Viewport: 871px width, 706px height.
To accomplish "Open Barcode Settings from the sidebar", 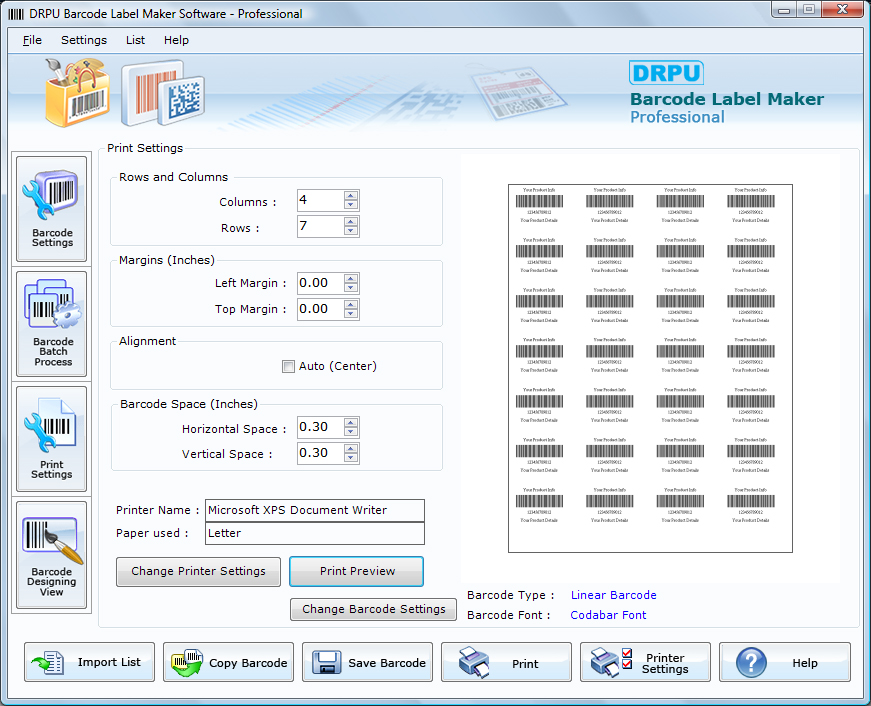I will coord(51,208).
